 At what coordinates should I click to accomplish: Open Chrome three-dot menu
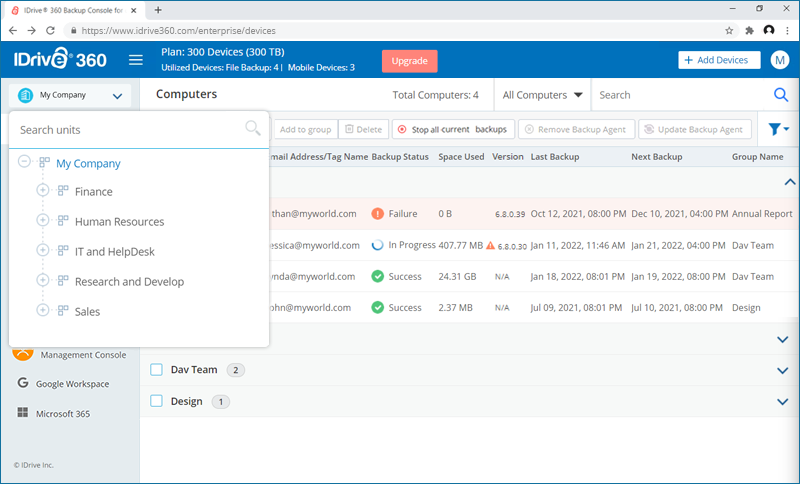click(x=788, y=31)
